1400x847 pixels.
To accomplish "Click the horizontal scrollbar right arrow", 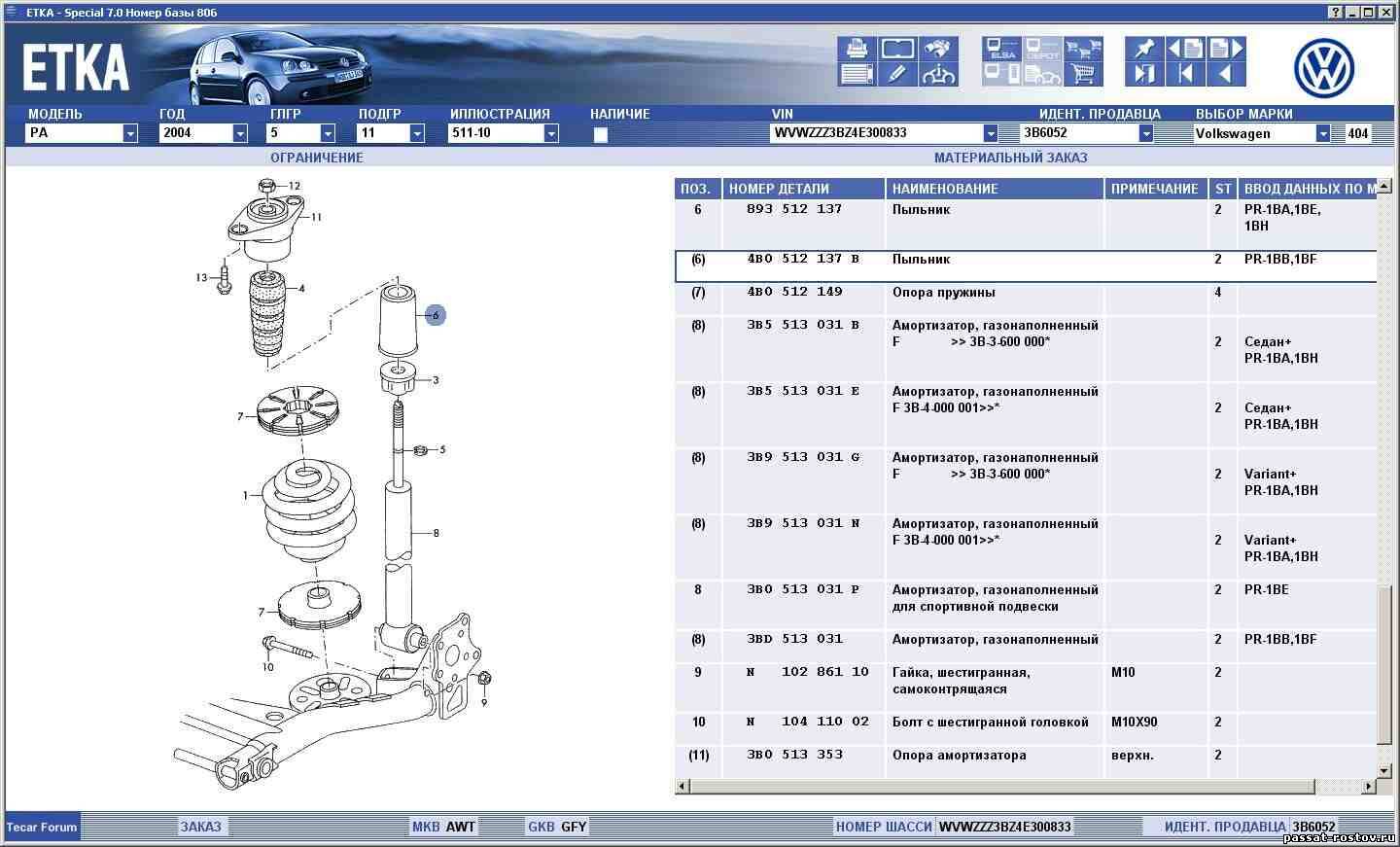I will pos(1369,786).
